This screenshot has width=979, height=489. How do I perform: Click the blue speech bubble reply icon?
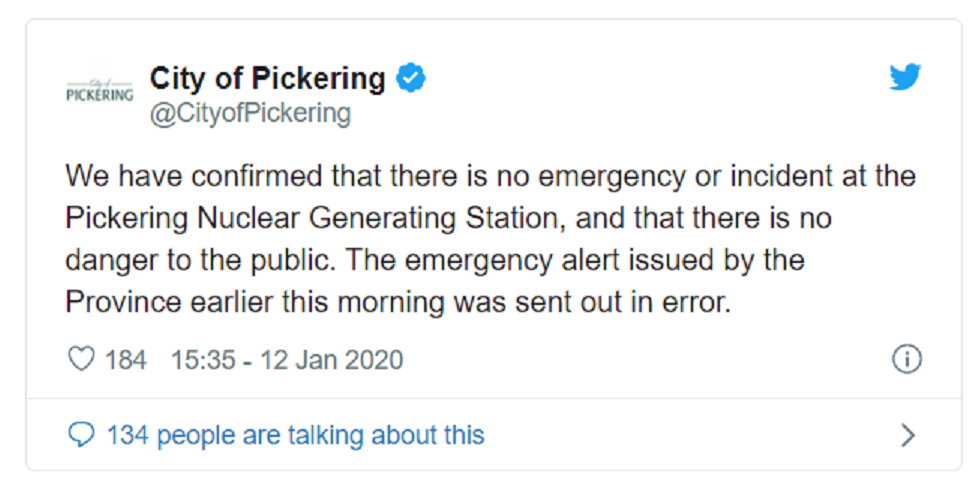coord(81,435)
